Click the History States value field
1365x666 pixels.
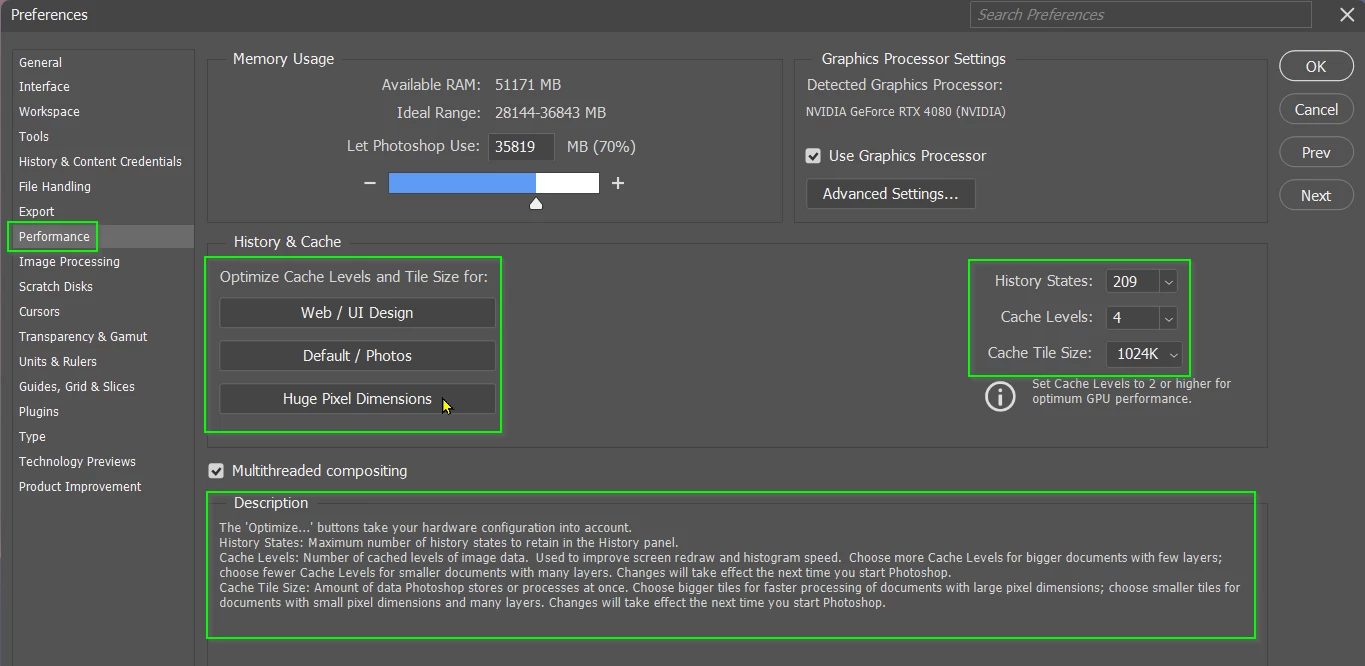[x=1133, y=282]
